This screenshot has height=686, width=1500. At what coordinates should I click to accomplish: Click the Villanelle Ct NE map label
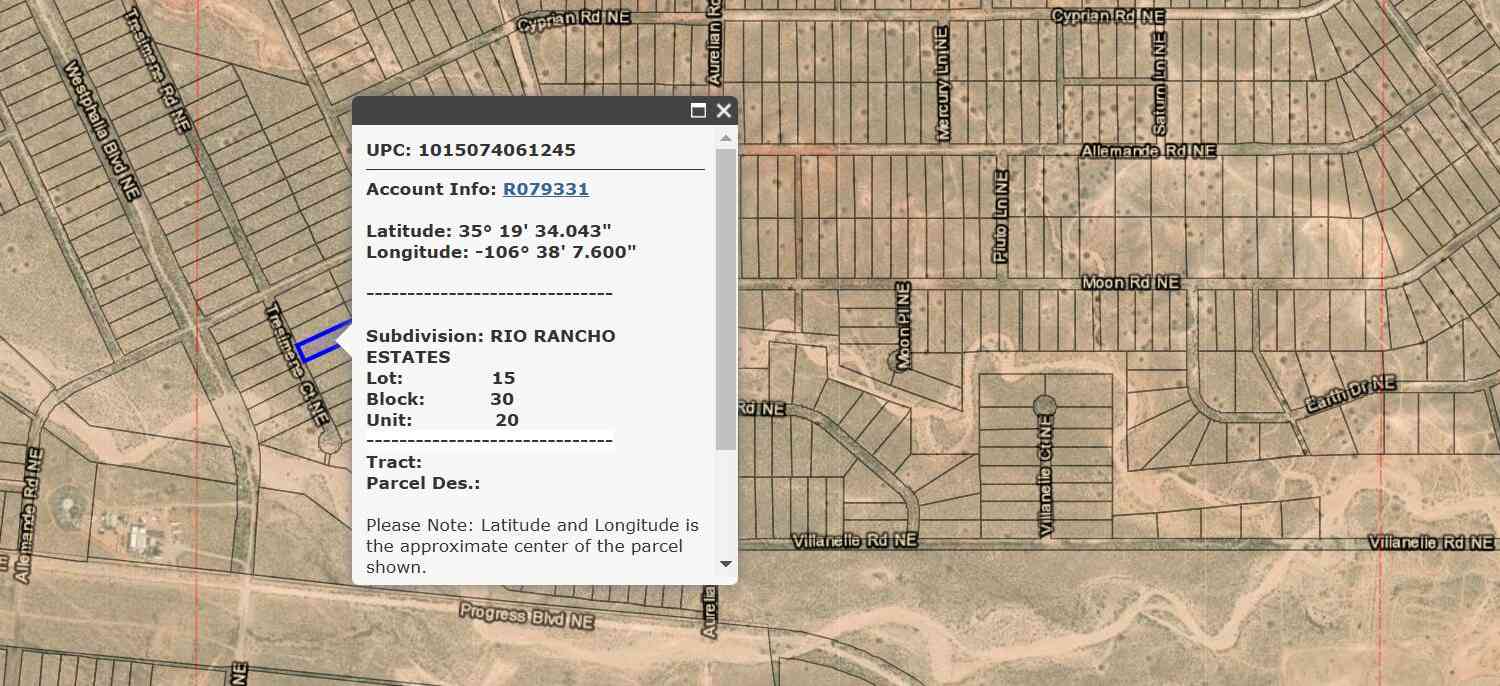1046,477
